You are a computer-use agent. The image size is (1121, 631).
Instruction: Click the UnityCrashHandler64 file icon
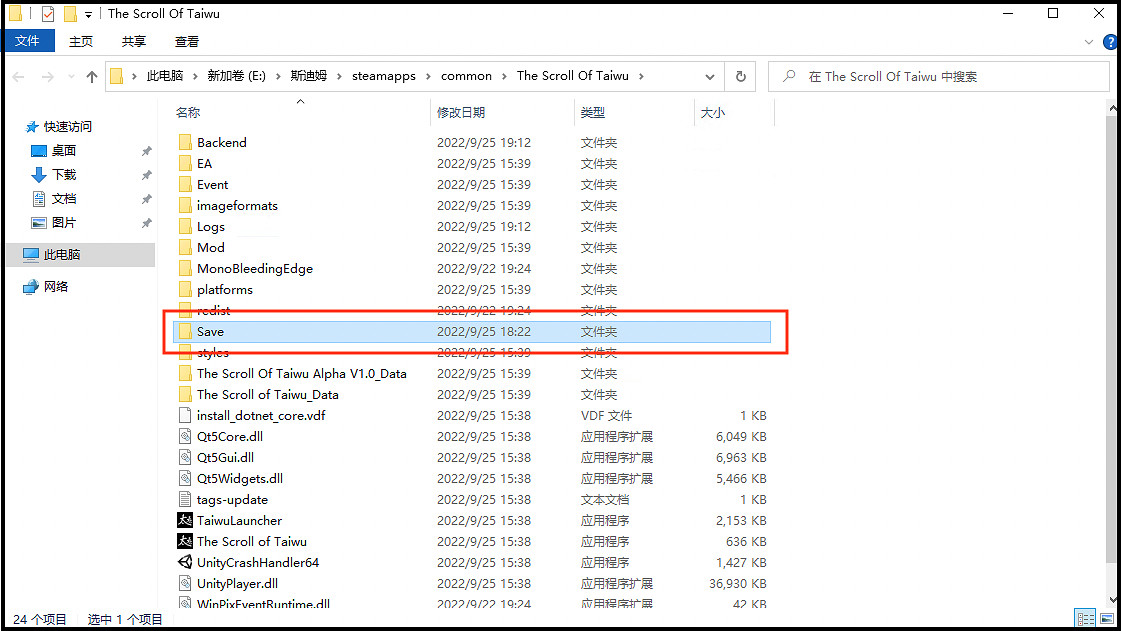click(185, 562)
